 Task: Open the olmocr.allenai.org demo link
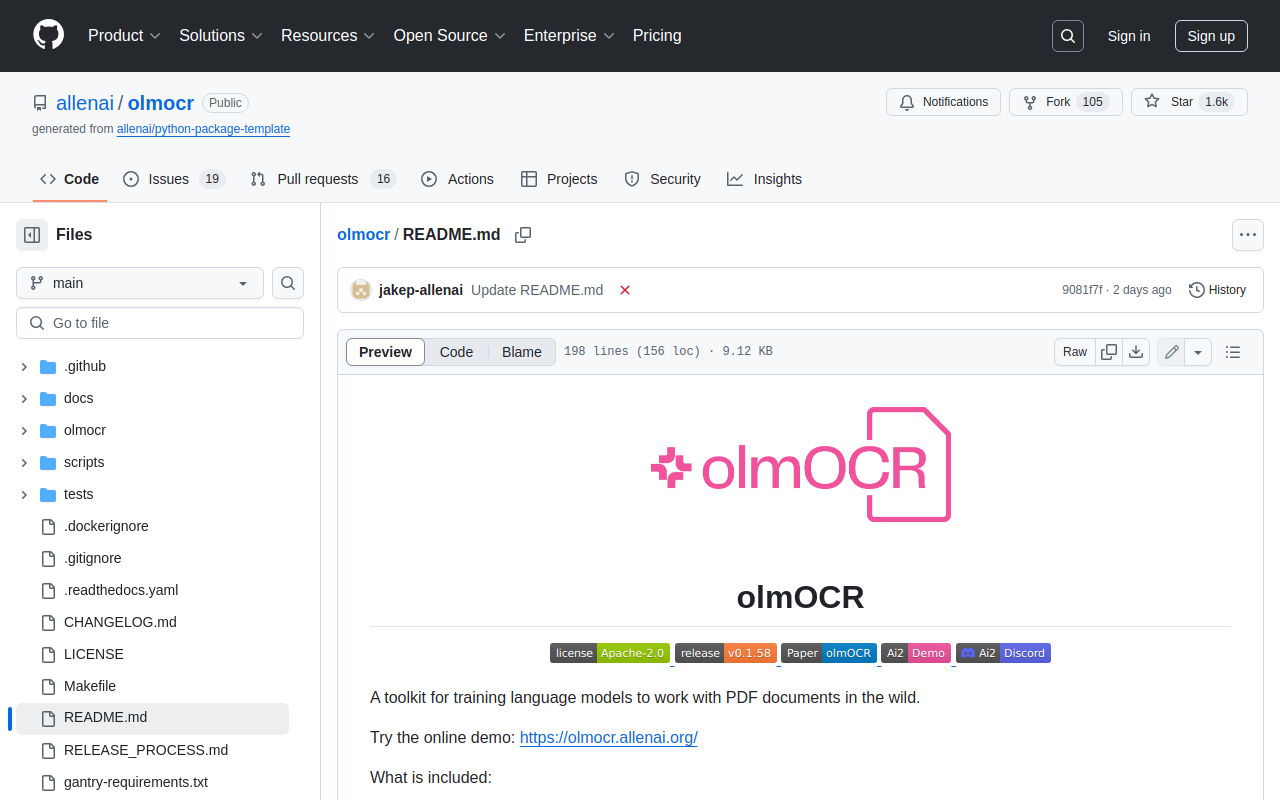point(608,738)
